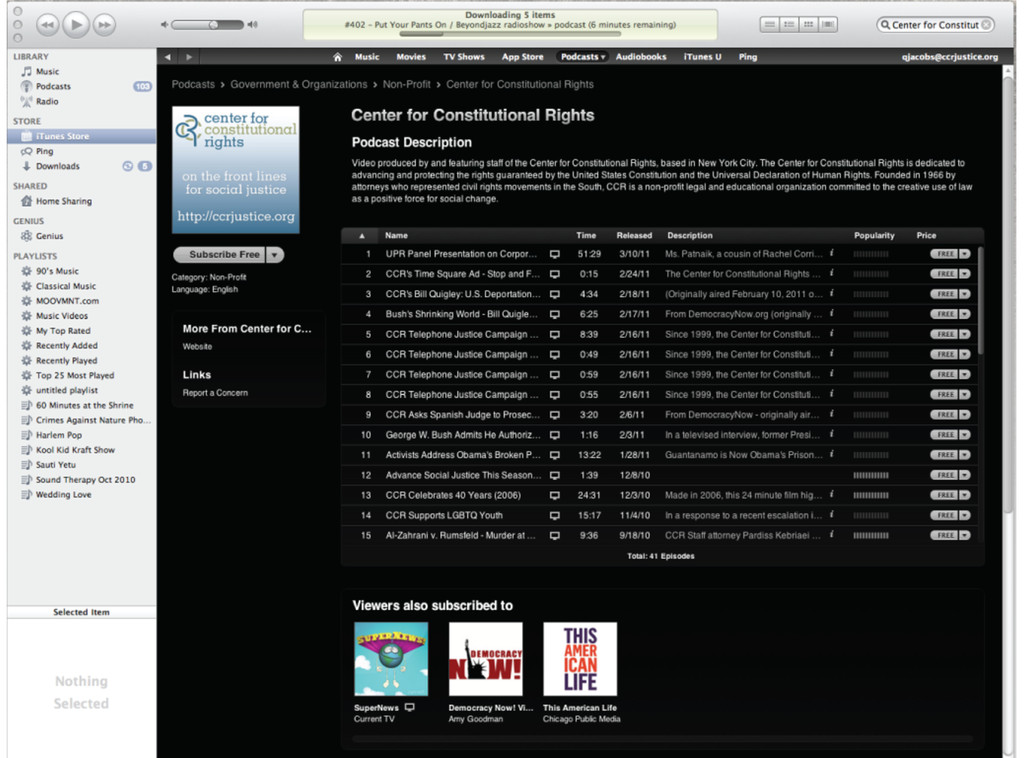
Task: Click the Subscribe Free button
Action: [219, 255]
